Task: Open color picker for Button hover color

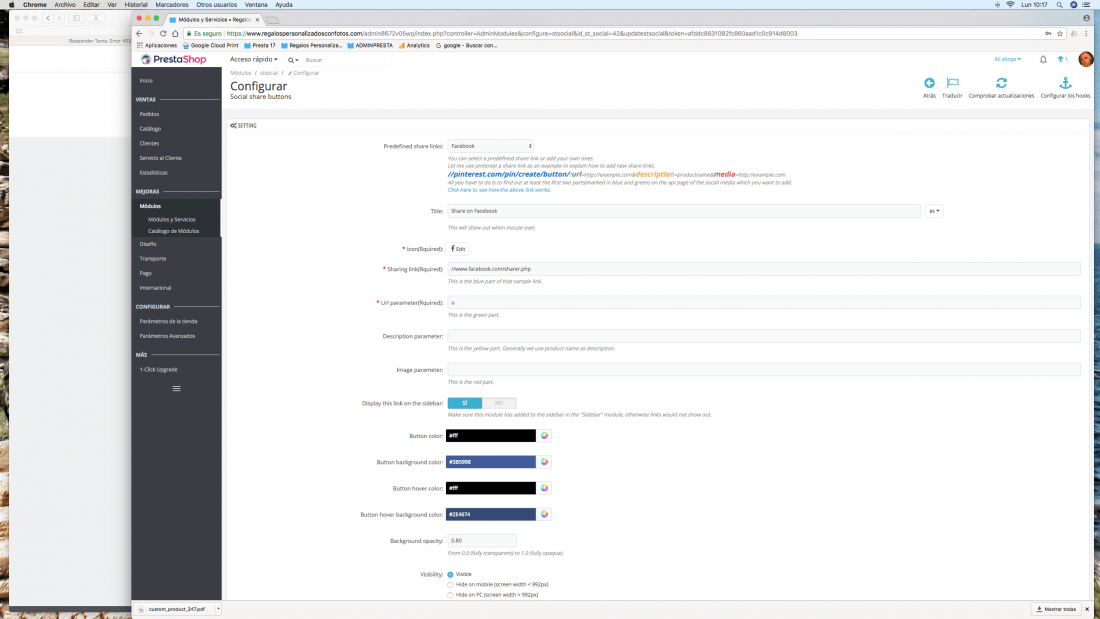Action: (544, 488)
